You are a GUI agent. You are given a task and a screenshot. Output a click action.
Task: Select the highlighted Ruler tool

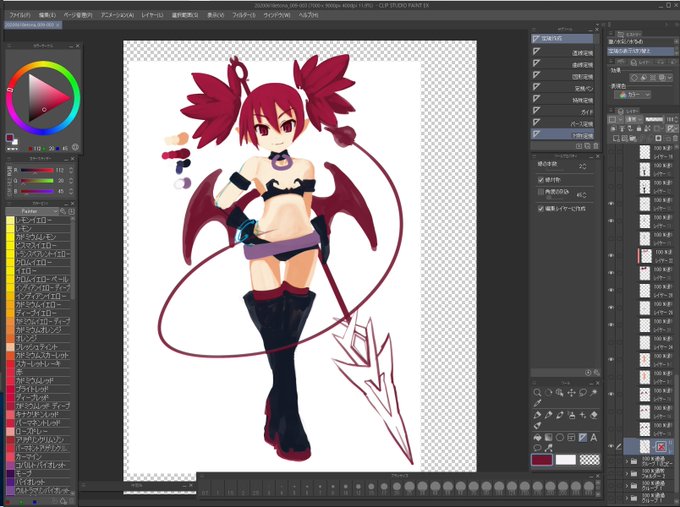coord(582,438)
